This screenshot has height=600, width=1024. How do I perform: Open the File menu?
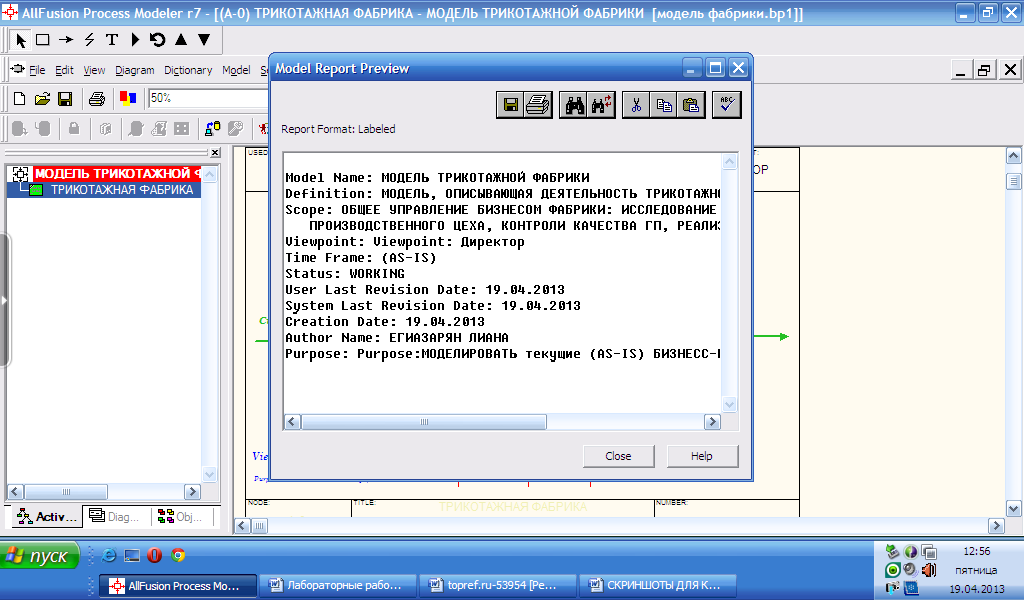coord(37,70)
